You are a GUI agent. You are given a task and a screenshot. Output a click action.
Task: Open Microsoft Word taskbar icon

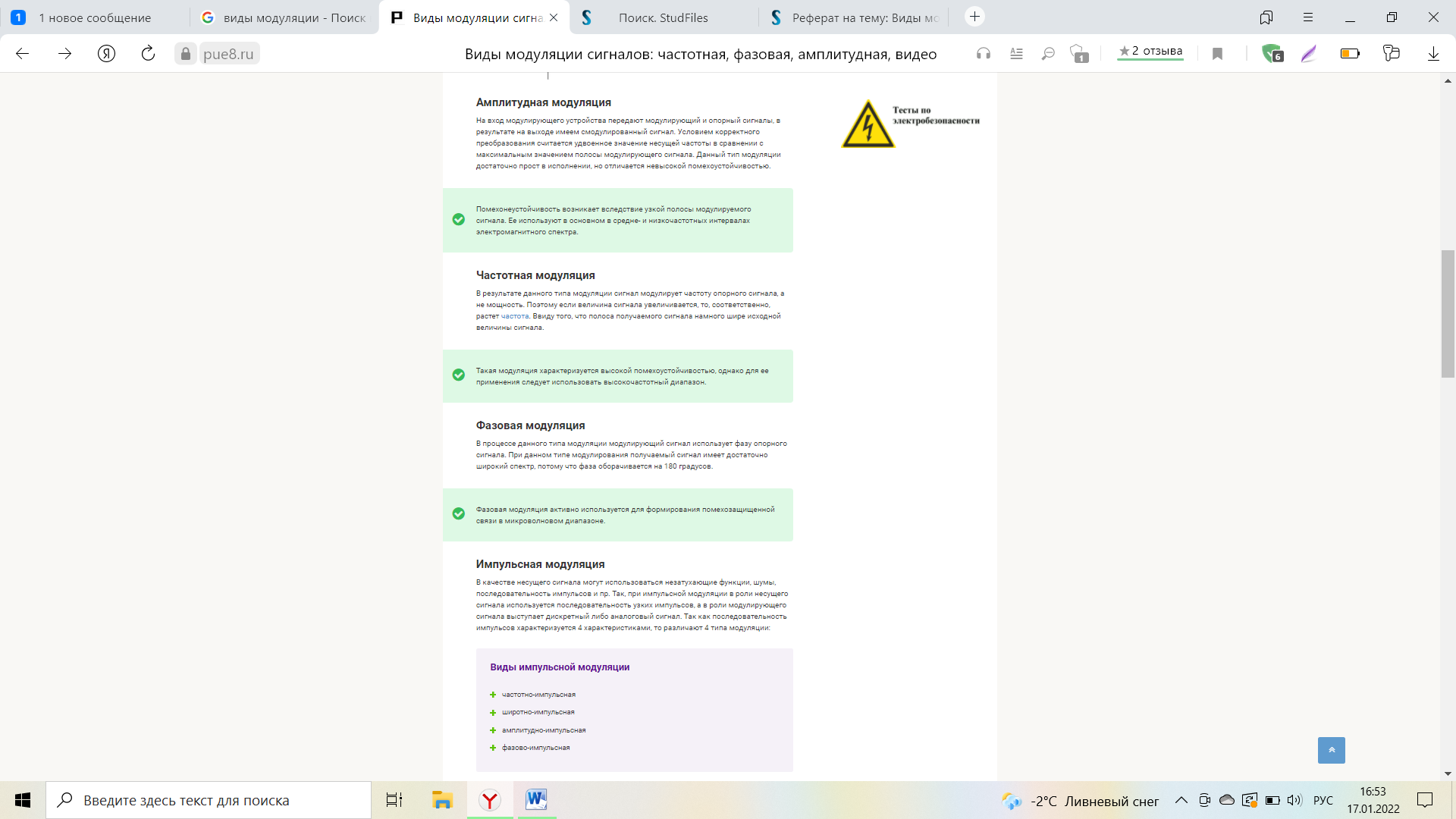point(536,800)
